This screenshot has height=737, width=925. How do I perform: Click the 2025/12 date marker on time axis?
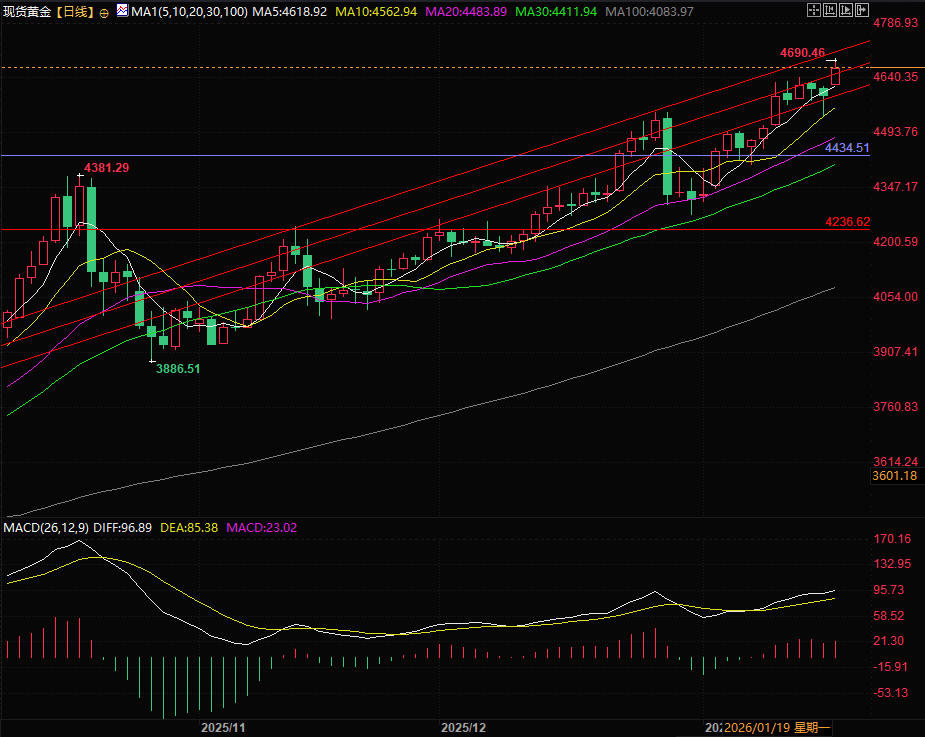pyautogui.click(x=463, y=727)
